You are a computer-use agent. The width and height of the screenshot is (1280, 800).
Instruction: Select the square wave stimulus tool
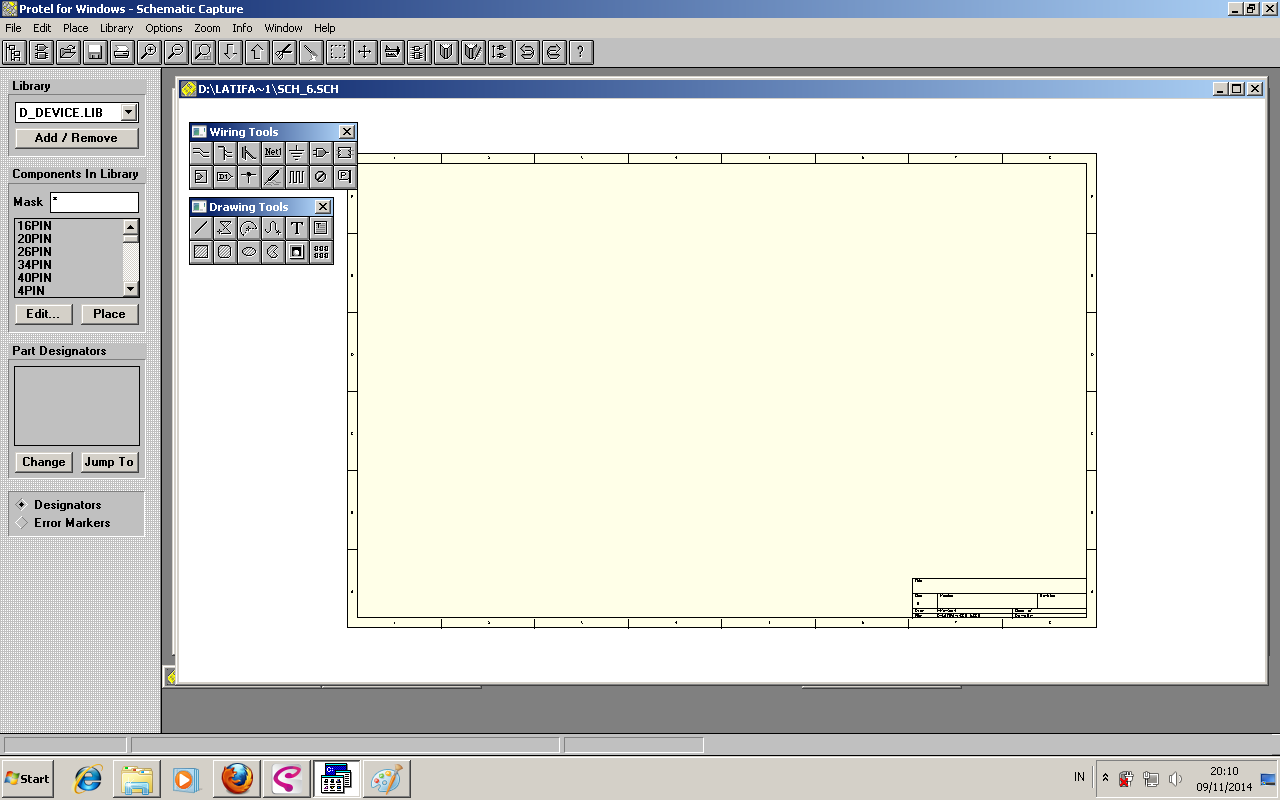point(297,177)
